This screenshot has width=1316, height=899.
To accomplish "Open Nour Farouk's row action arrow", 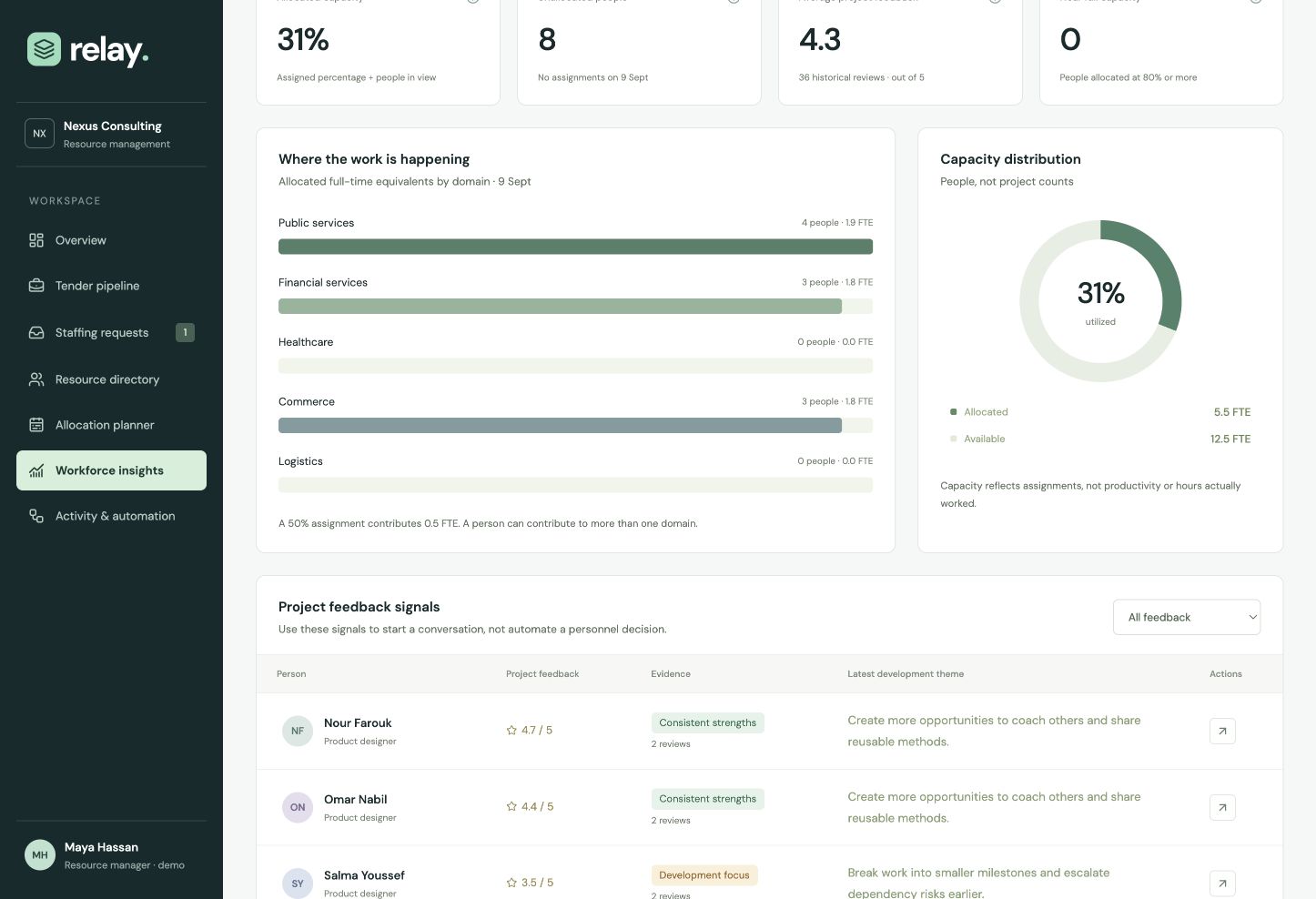I will tap(1222, 731).
